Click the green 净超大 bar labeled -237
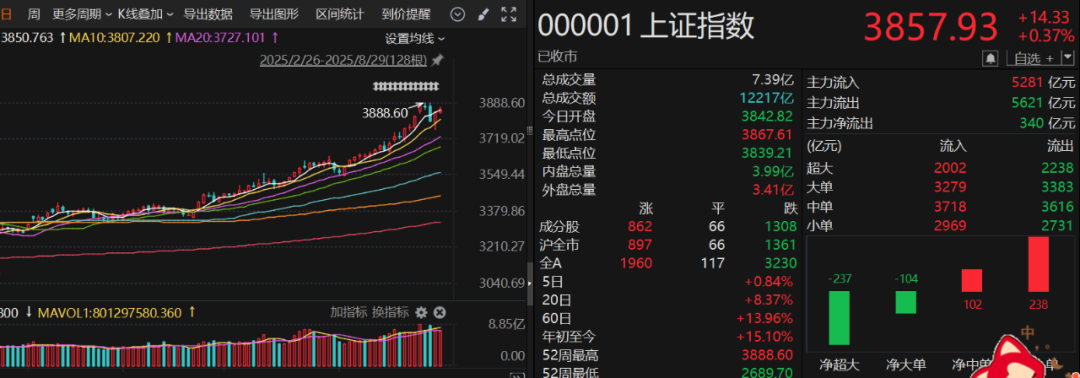This screenshot has height=378, width=1080. click(x=839, y=317)
